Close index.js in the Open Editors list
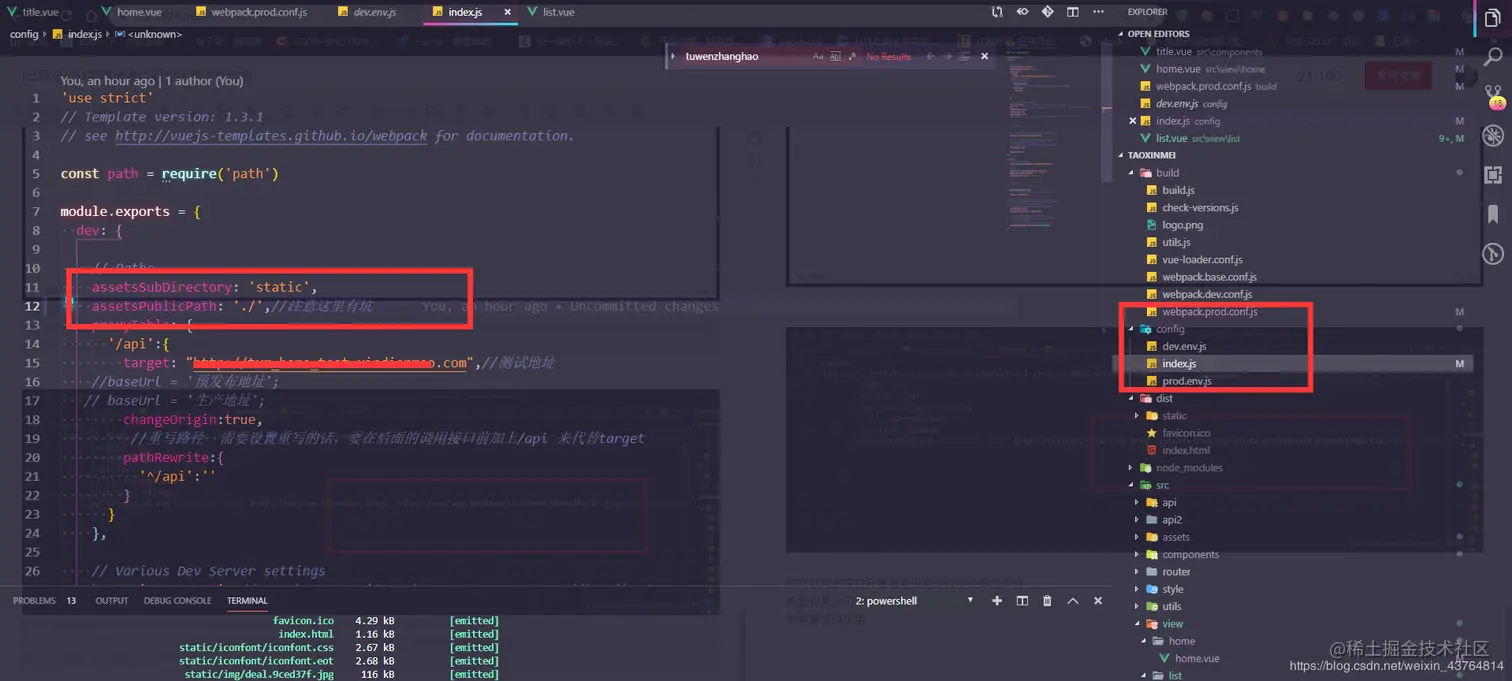This screenshot has height=681, width=1512. click(1133, 121)
